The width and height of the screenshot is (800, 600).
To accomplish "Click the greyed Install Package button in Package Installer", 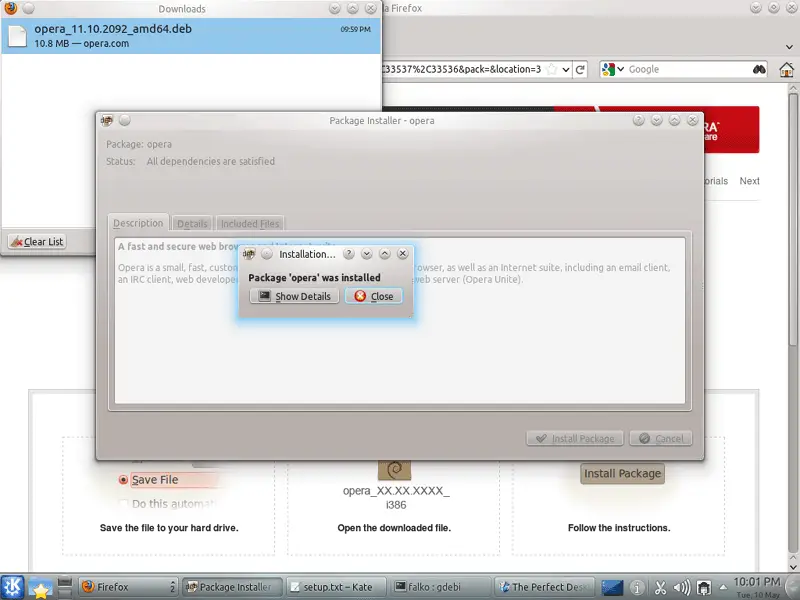I will tap(575, 438).
